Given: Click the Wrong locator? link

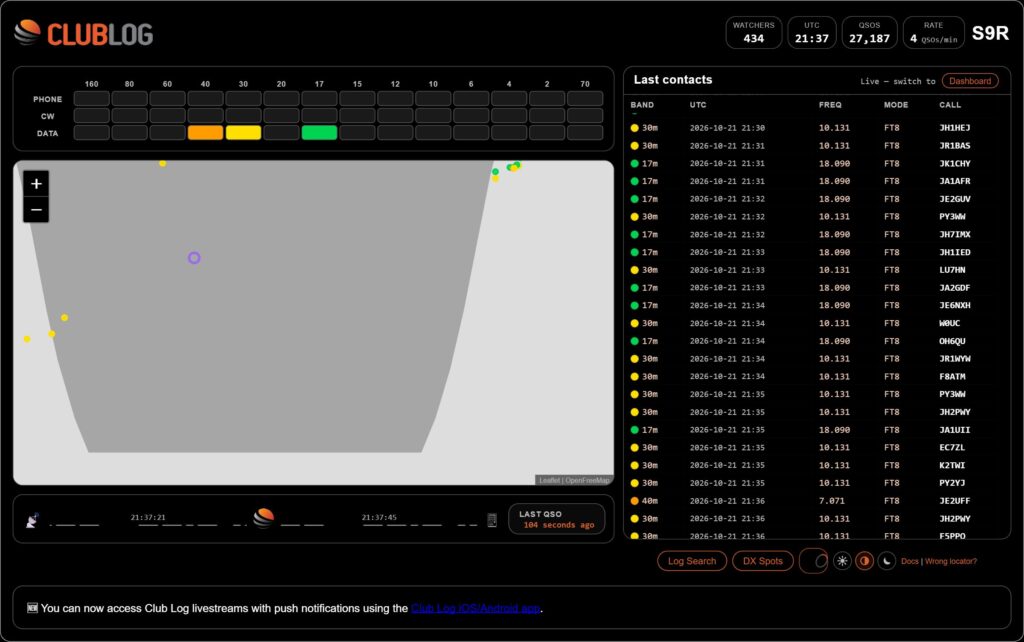Looking at the screenshot, I should coord(951,561).
